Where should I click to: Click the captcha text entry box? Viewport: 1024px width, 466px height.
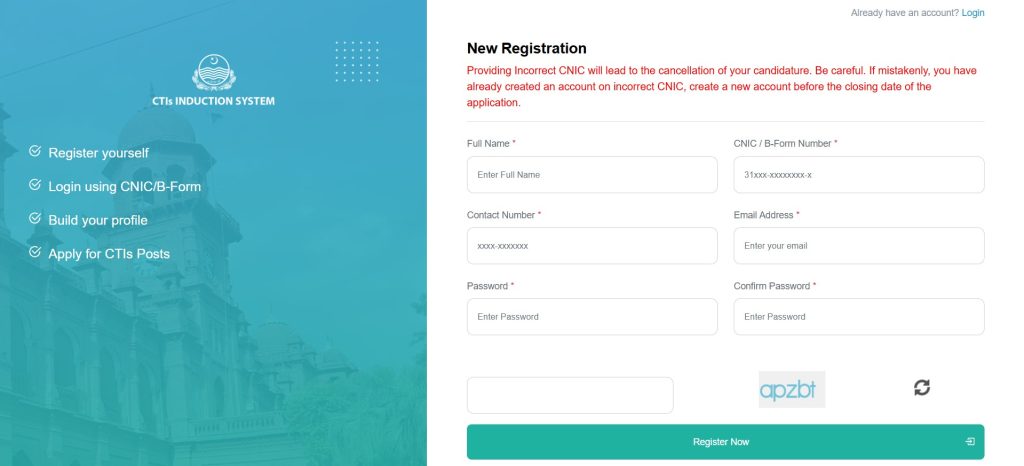[570, 395]
